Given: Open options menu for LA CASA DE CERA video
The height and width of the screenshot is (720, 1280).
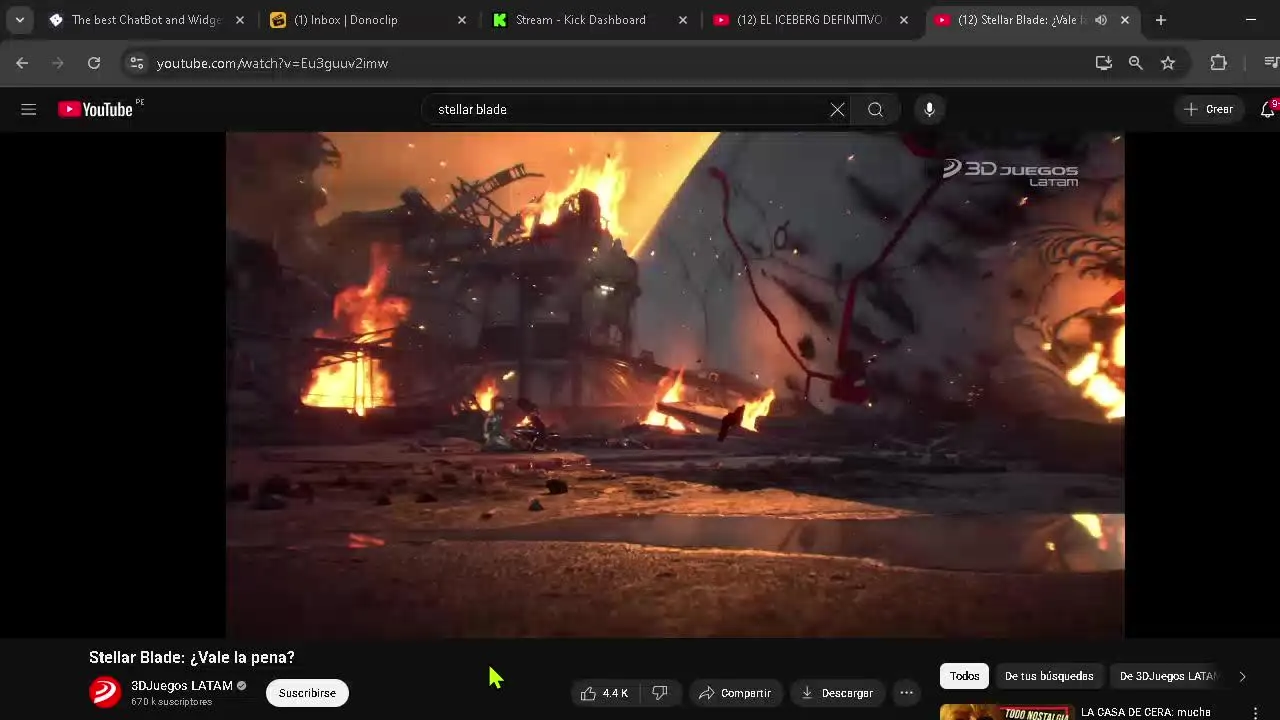Looking at the screenshot, I should pos(1256,713).
